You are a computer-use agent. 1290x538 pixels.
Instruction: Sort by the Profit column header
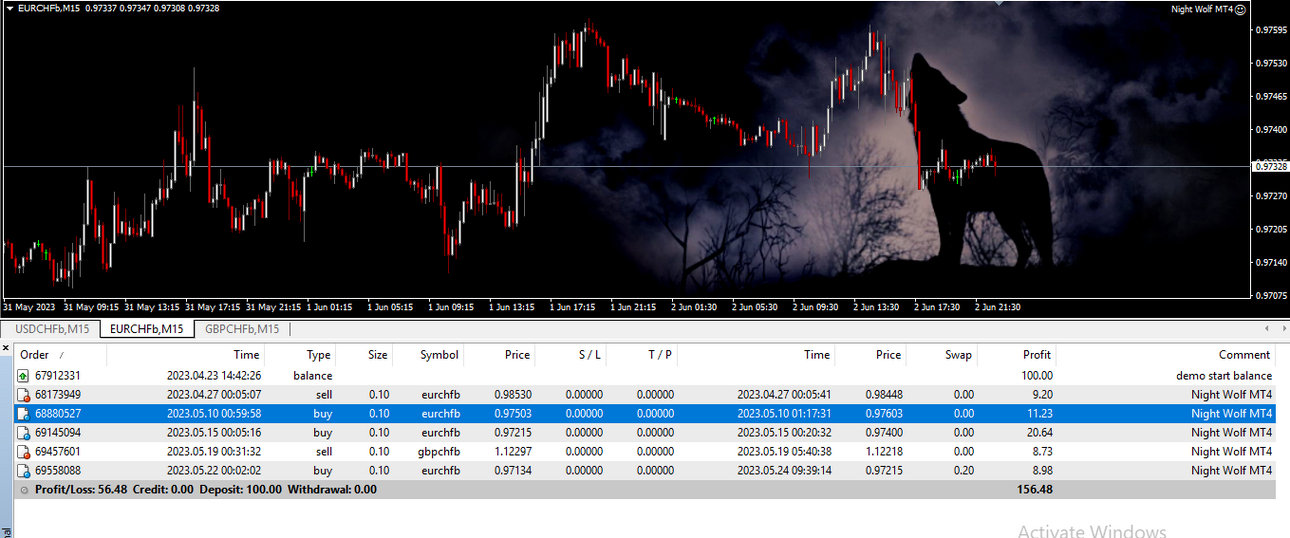1017,355
